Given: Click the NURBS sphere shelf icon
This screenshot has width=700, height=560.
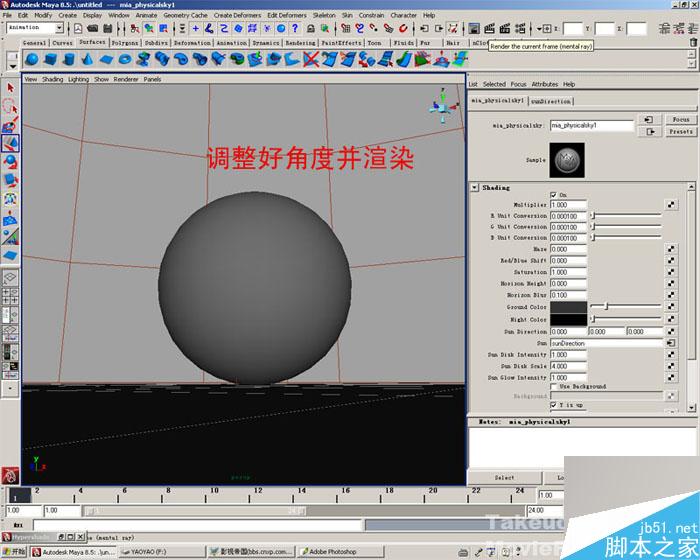Looking at the screenshot, I should pos(31,59).
